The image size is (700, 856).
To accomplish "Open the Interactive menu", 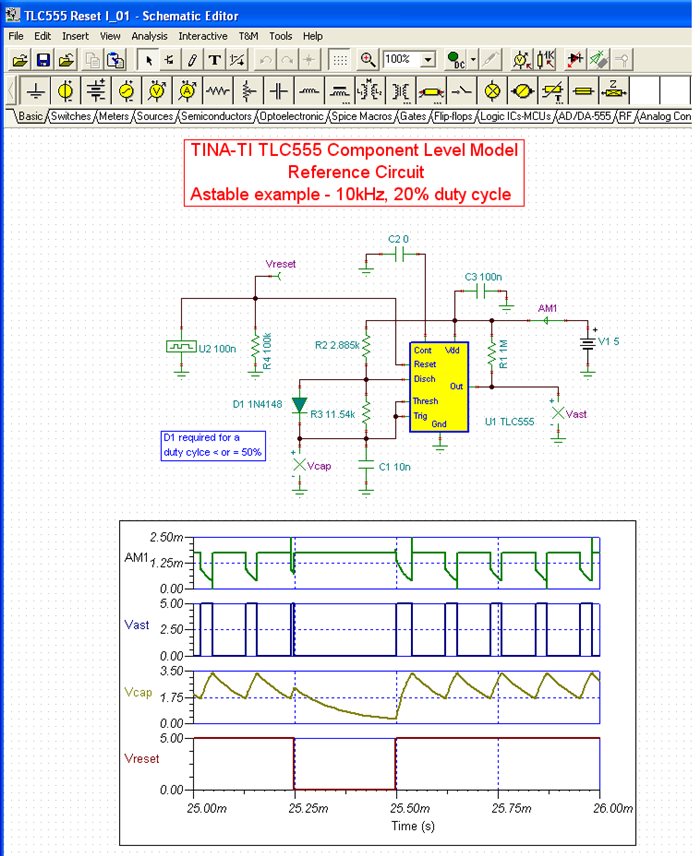I will click(203, 36).
